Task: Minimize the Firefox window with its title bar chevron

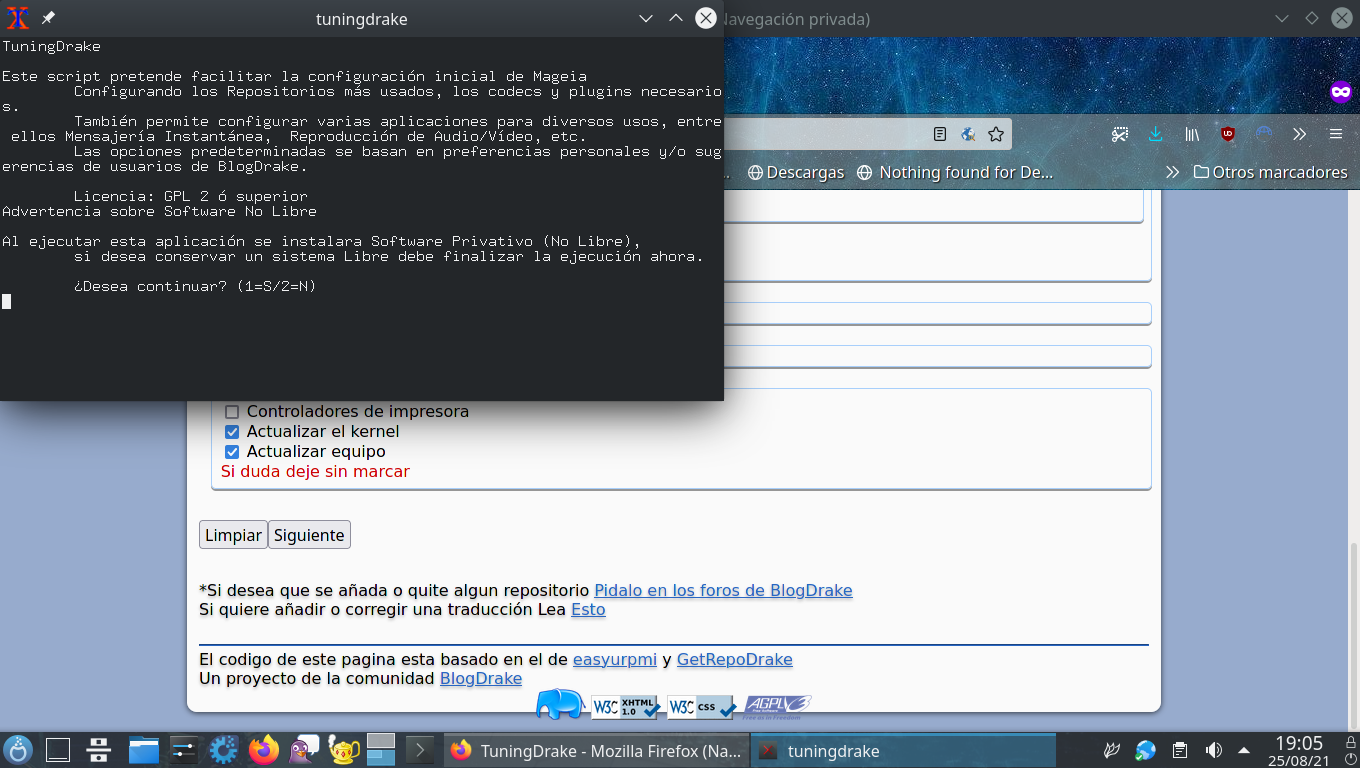Action: (1281, 18)
